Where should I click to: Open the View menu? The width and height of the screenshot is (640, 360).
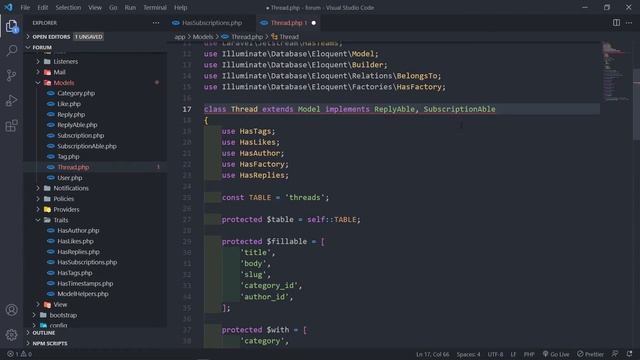pyautogui.click(x=95, y=8)
